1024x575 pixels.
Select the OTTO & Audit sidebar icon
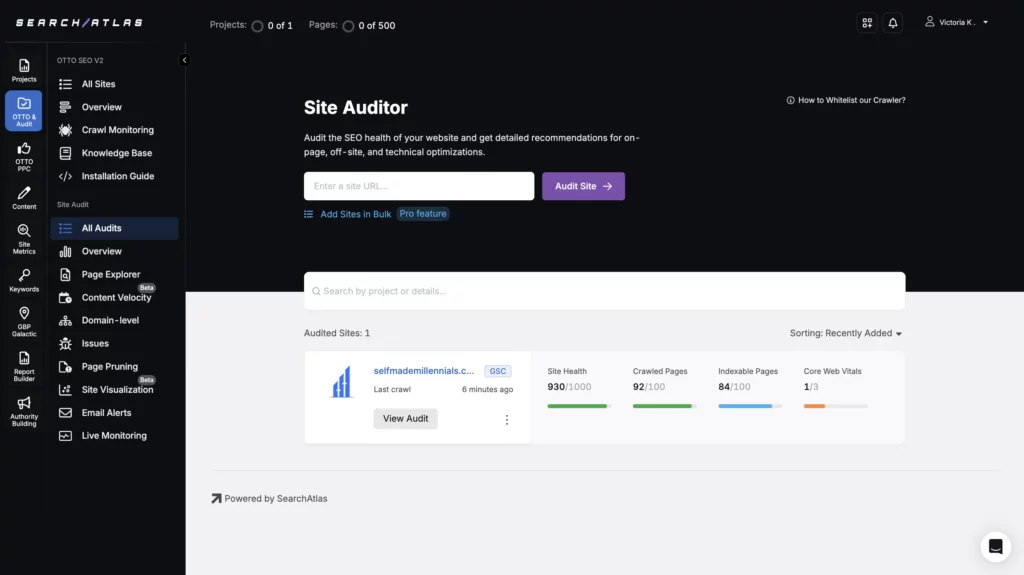(24, 111)
